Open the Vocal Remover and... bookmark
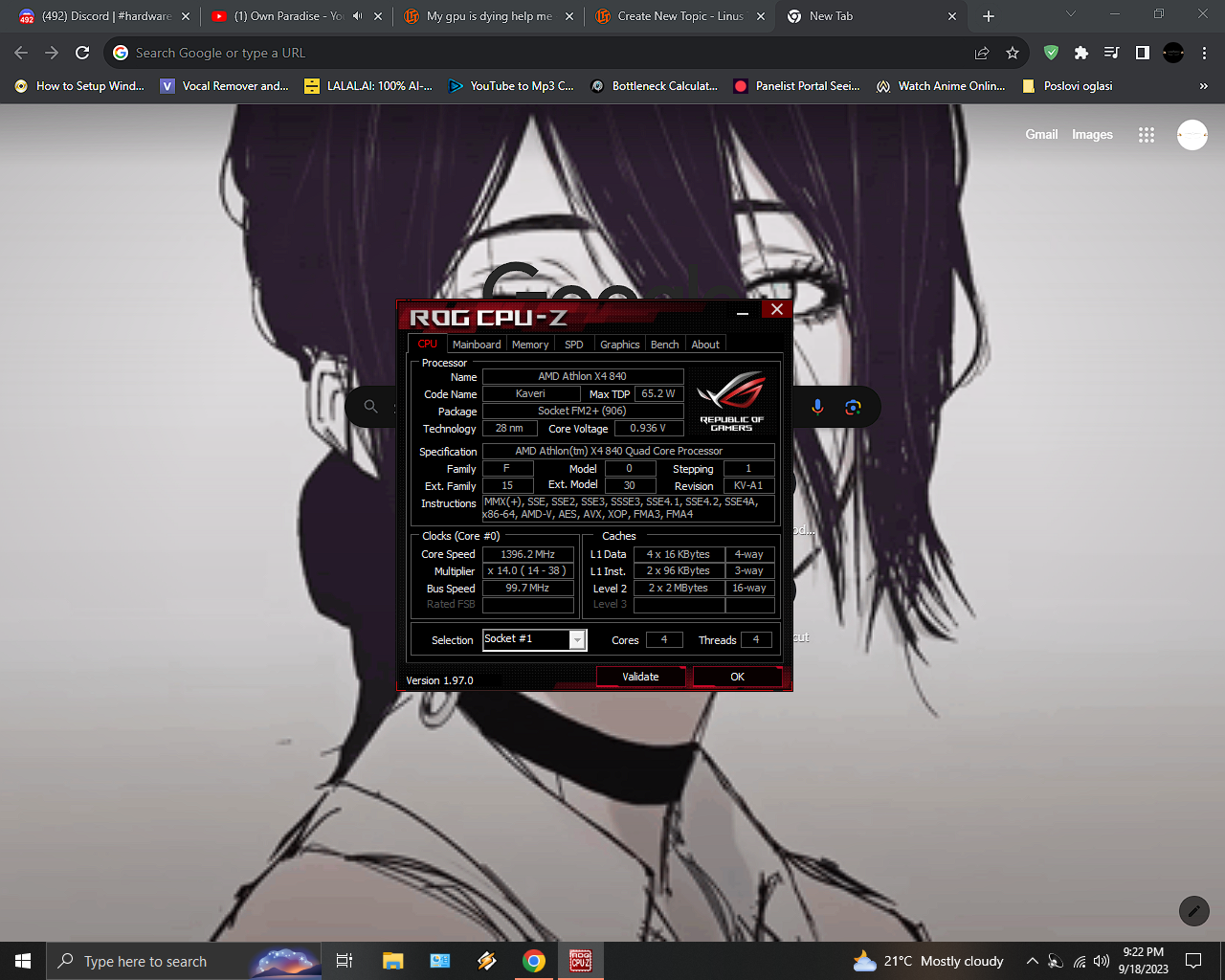Screen dimensions: 1225x980 coord(224,86)
